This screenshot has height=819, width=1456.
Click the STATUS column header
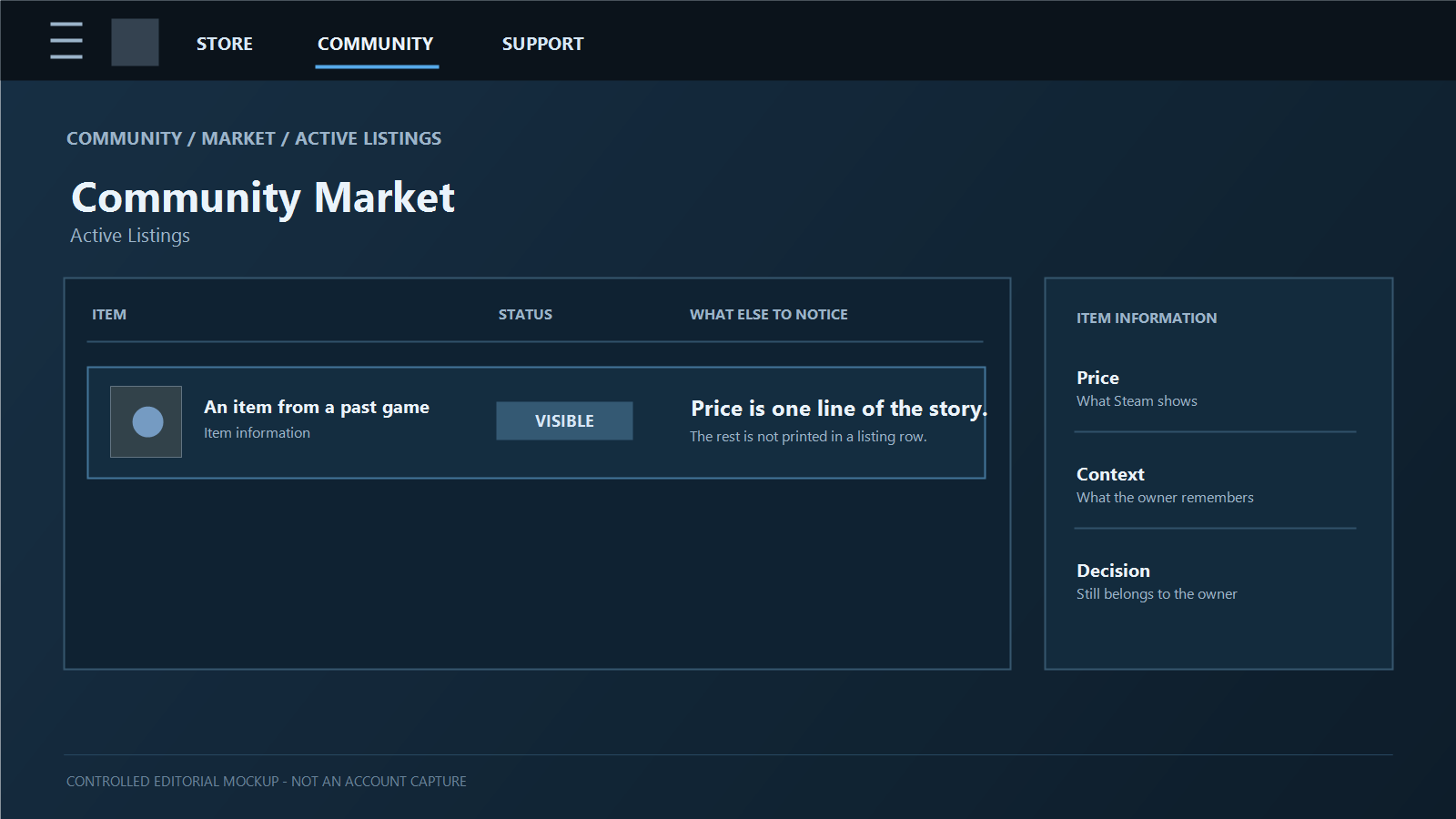[x=525, y=314]
